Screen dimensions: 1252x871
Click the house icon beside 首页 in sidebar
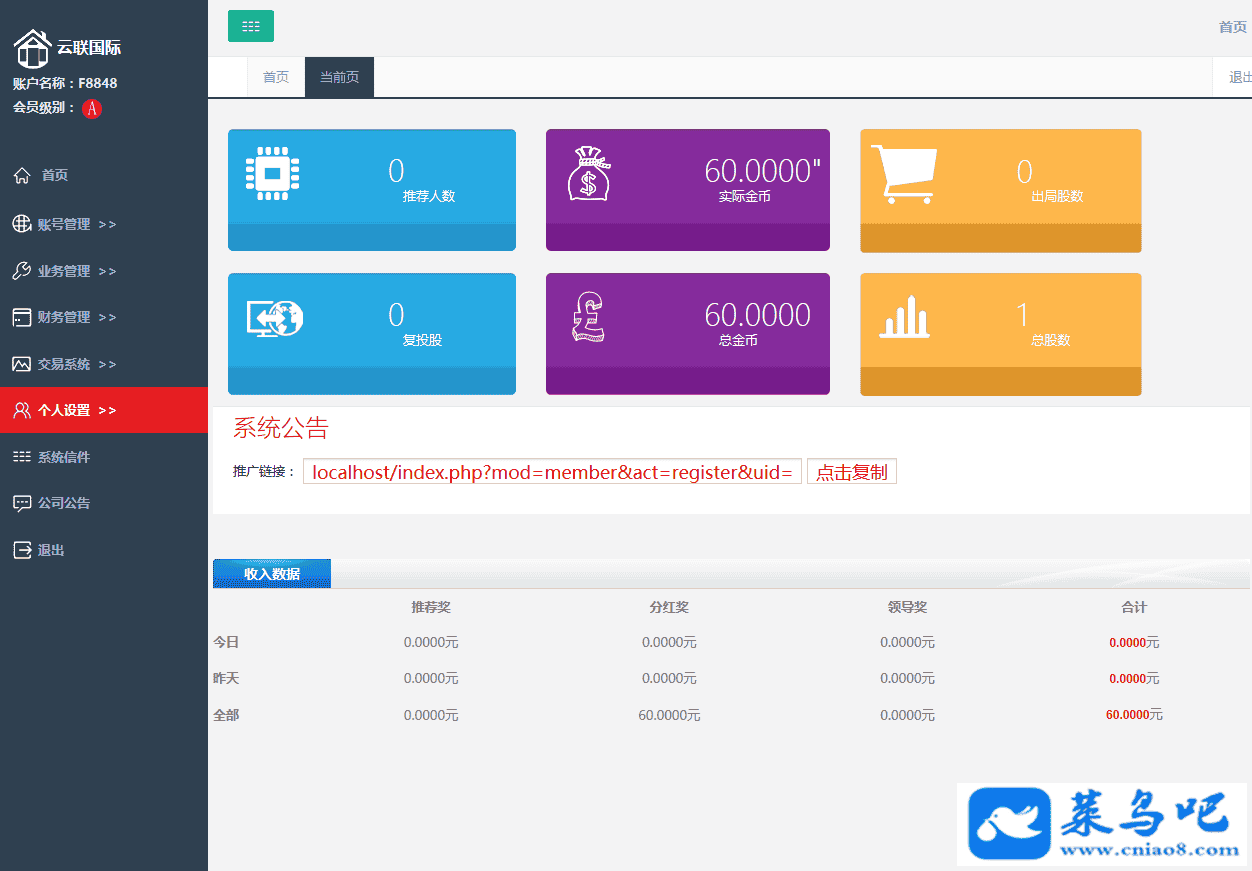(22, 176)
